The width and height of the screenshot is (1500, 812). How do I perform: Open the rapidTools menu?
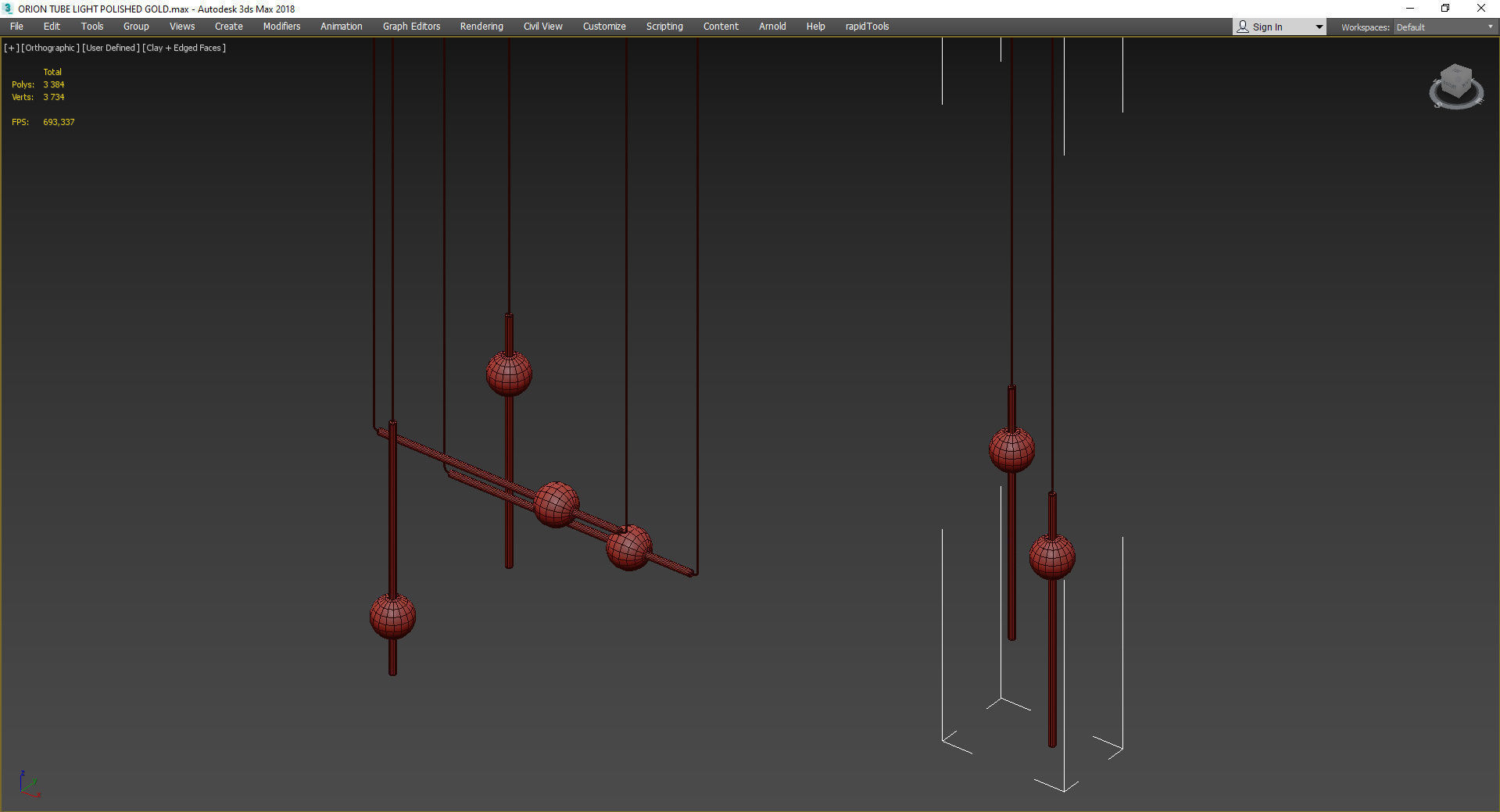[x=867, y=27]
